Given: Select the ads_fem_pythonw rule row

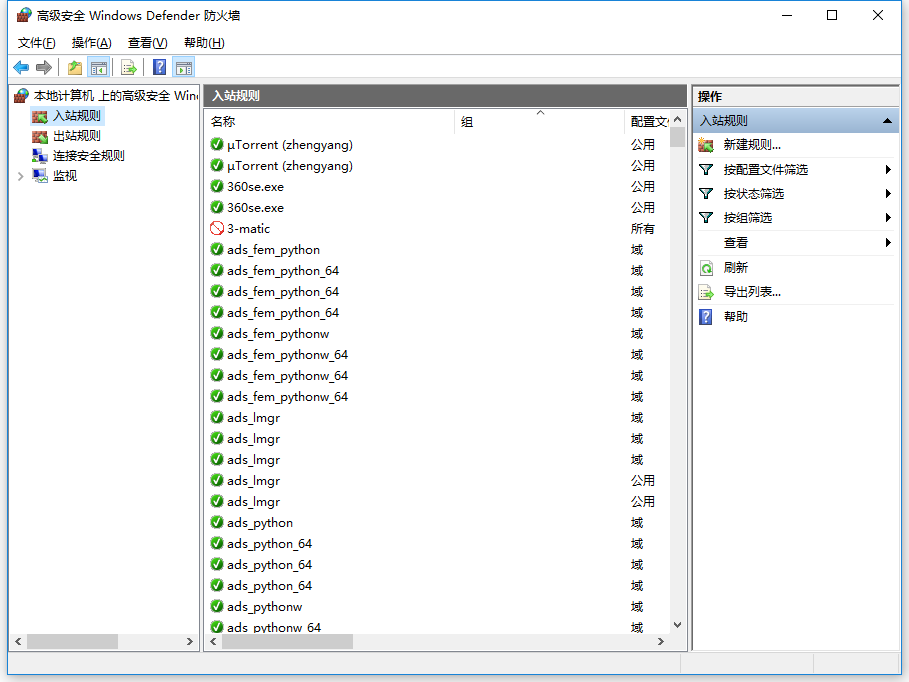Looking at the screenshot, I should tap(438, 333).
